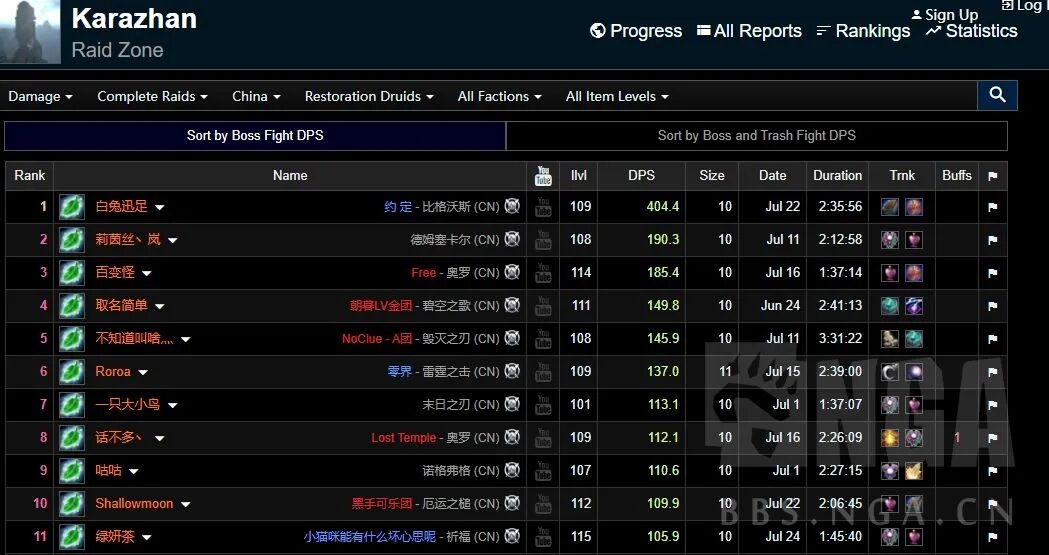Open player 白兔迅足 profile link

coord(121,206)
